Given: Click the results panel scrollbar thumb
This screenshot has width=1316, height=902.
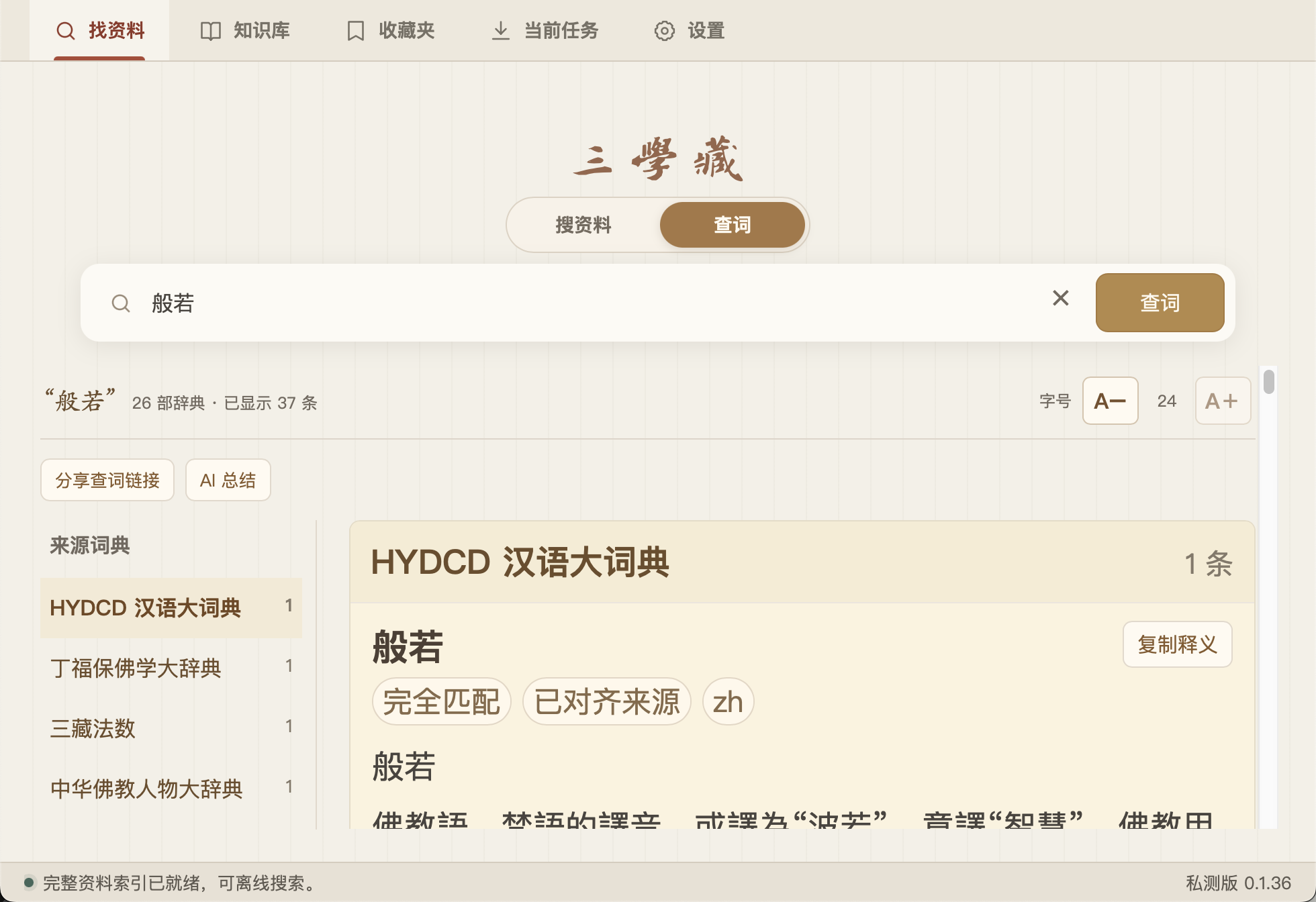Looking at the screenshot, I should (x=1268, y=382).
